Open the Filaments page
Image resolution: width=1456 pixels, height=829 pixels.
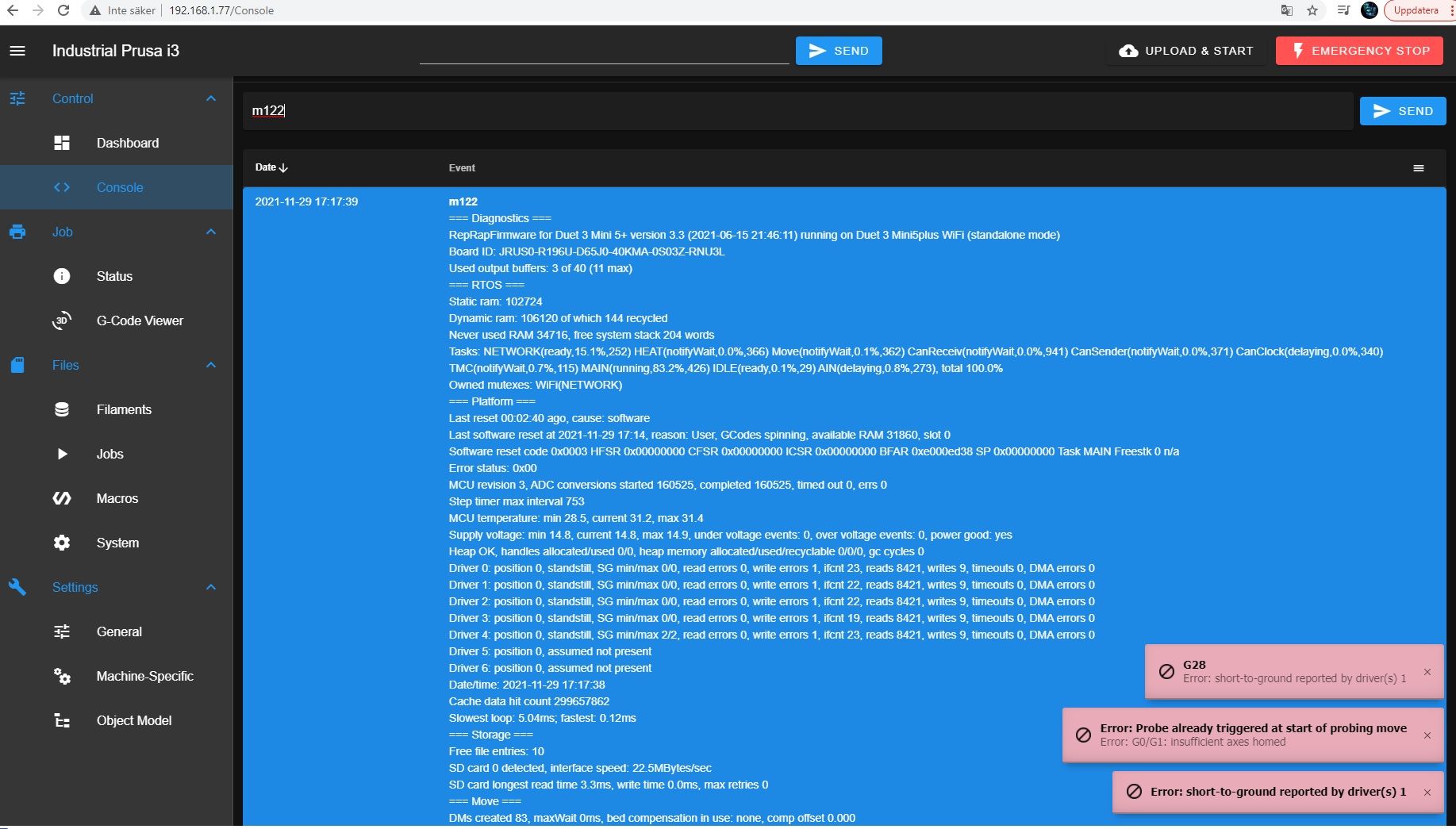click(x=117, y=409)
